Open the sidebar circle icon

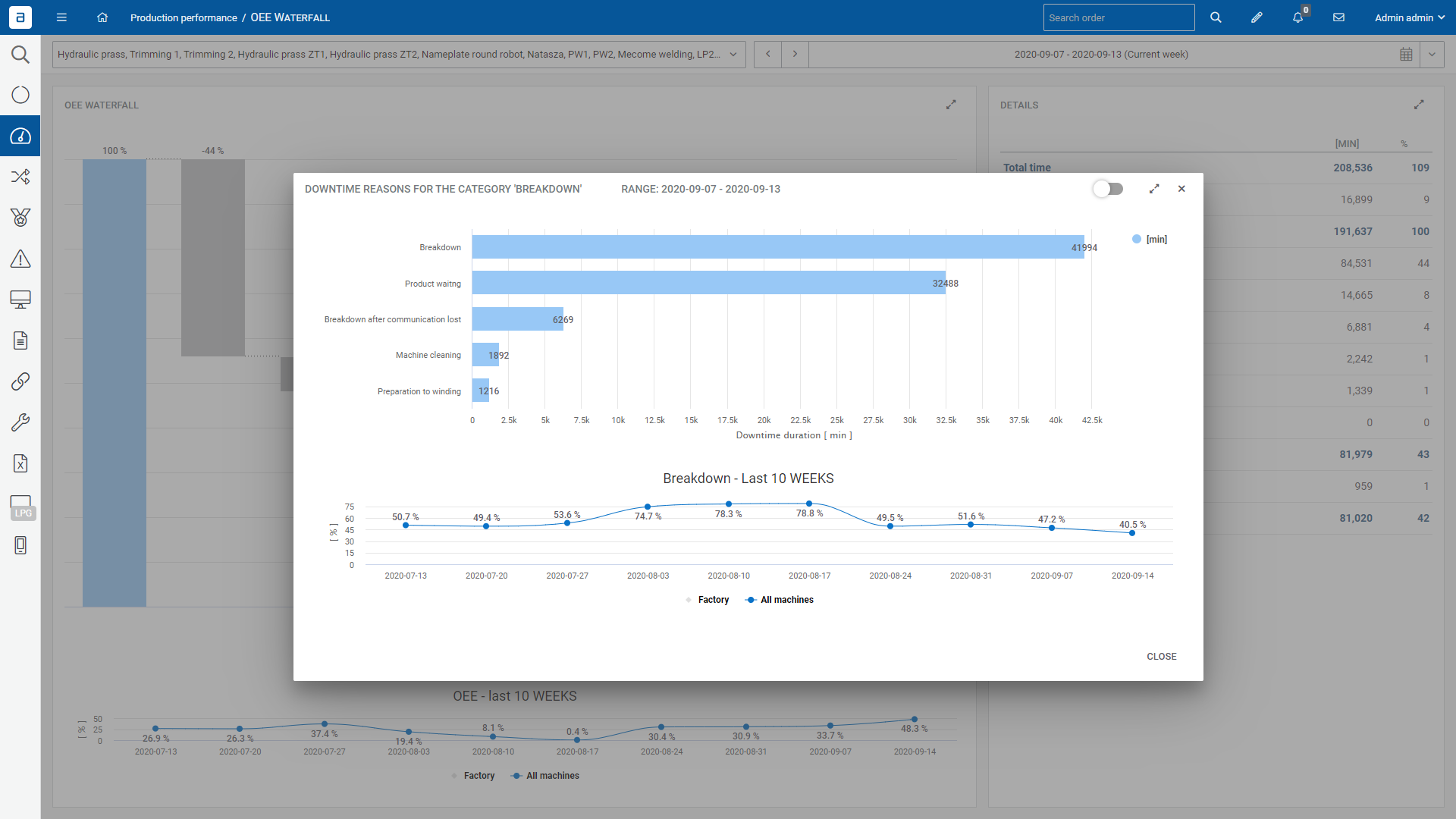point(20,95)
